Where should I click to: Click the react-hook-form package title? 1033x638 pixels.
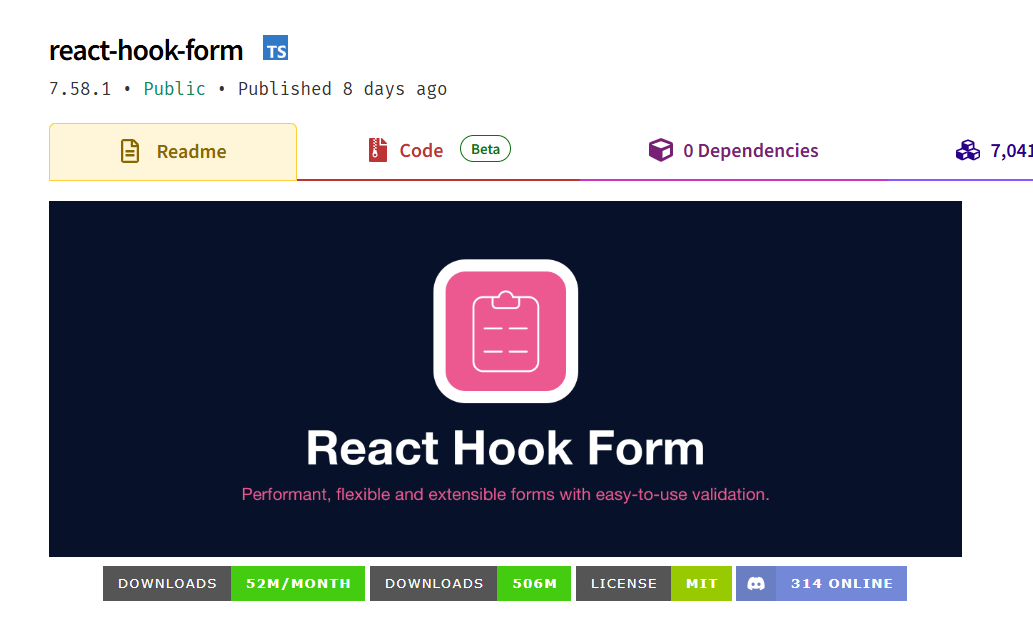(x=146, y=50)
